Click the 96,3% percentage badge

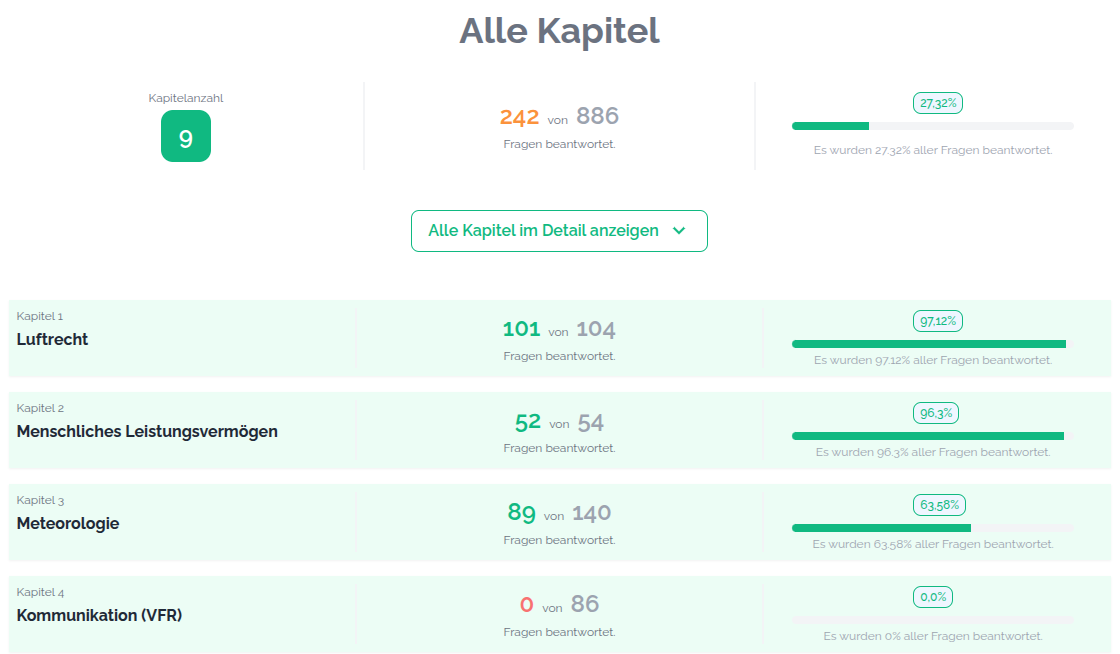[x=936, y=413]
